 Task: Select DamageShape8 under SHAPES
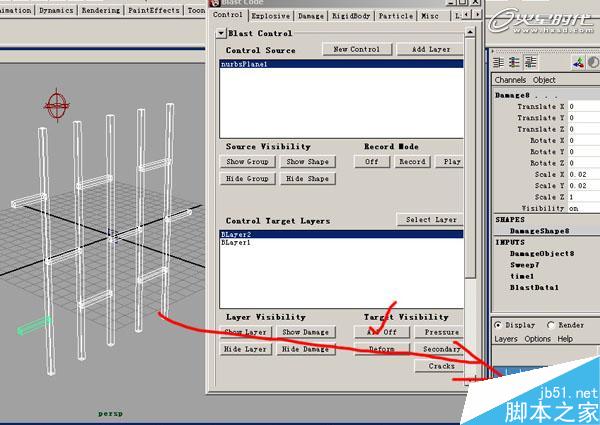(539, 231)
